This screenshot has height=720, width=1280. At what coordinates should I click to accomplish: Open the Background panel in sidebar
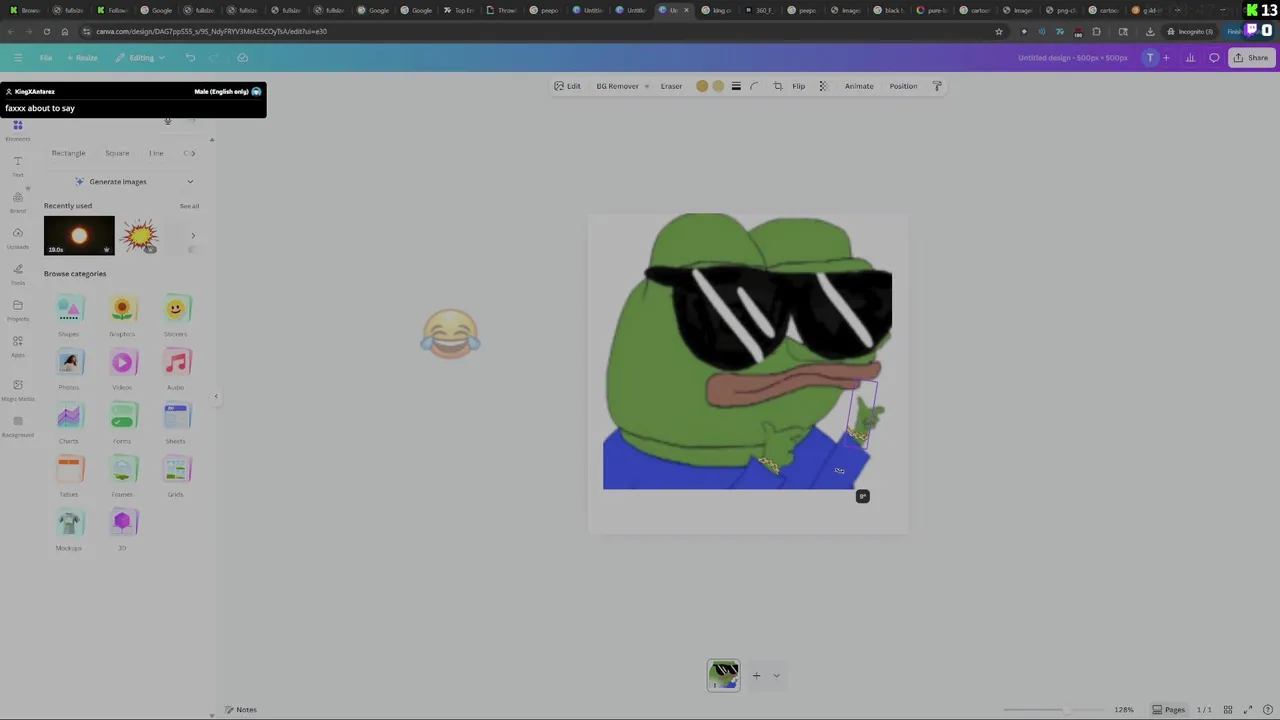[x=18, y=426]
